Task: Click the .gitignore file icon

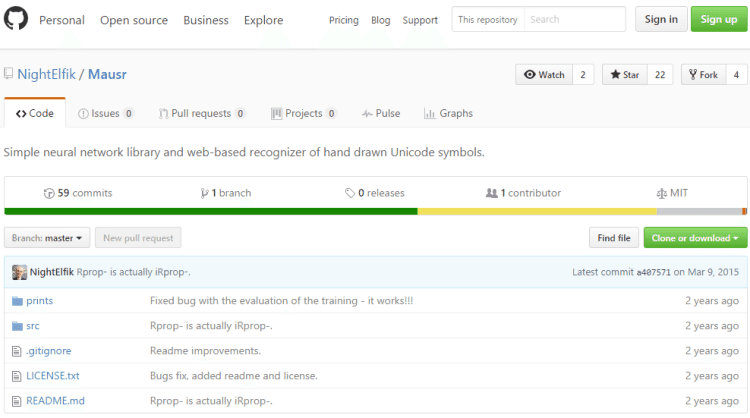Action: pyautogui.click(x=17, y=351)
